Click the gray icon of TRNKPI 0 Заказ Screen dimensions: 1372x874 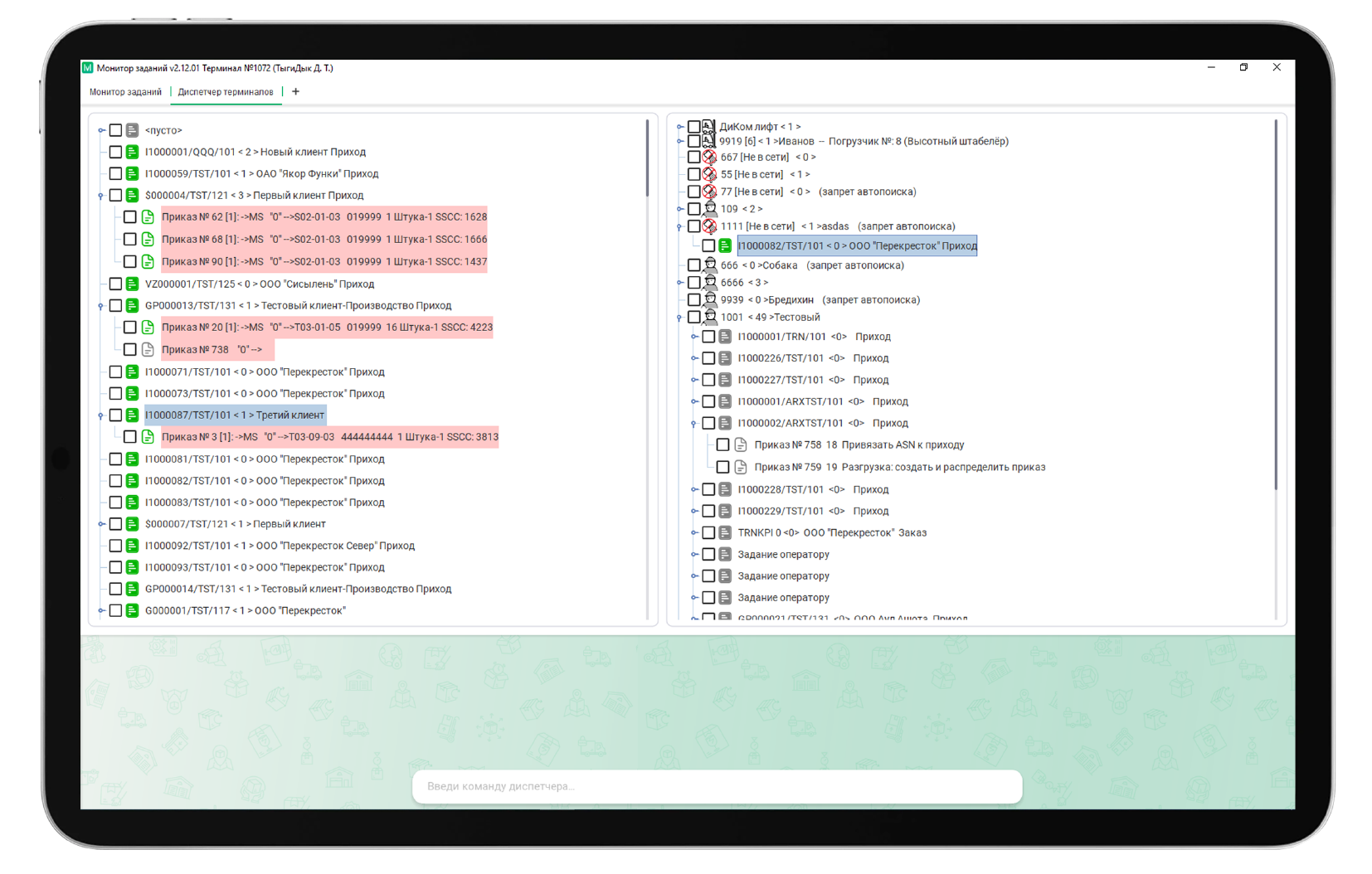725,532
